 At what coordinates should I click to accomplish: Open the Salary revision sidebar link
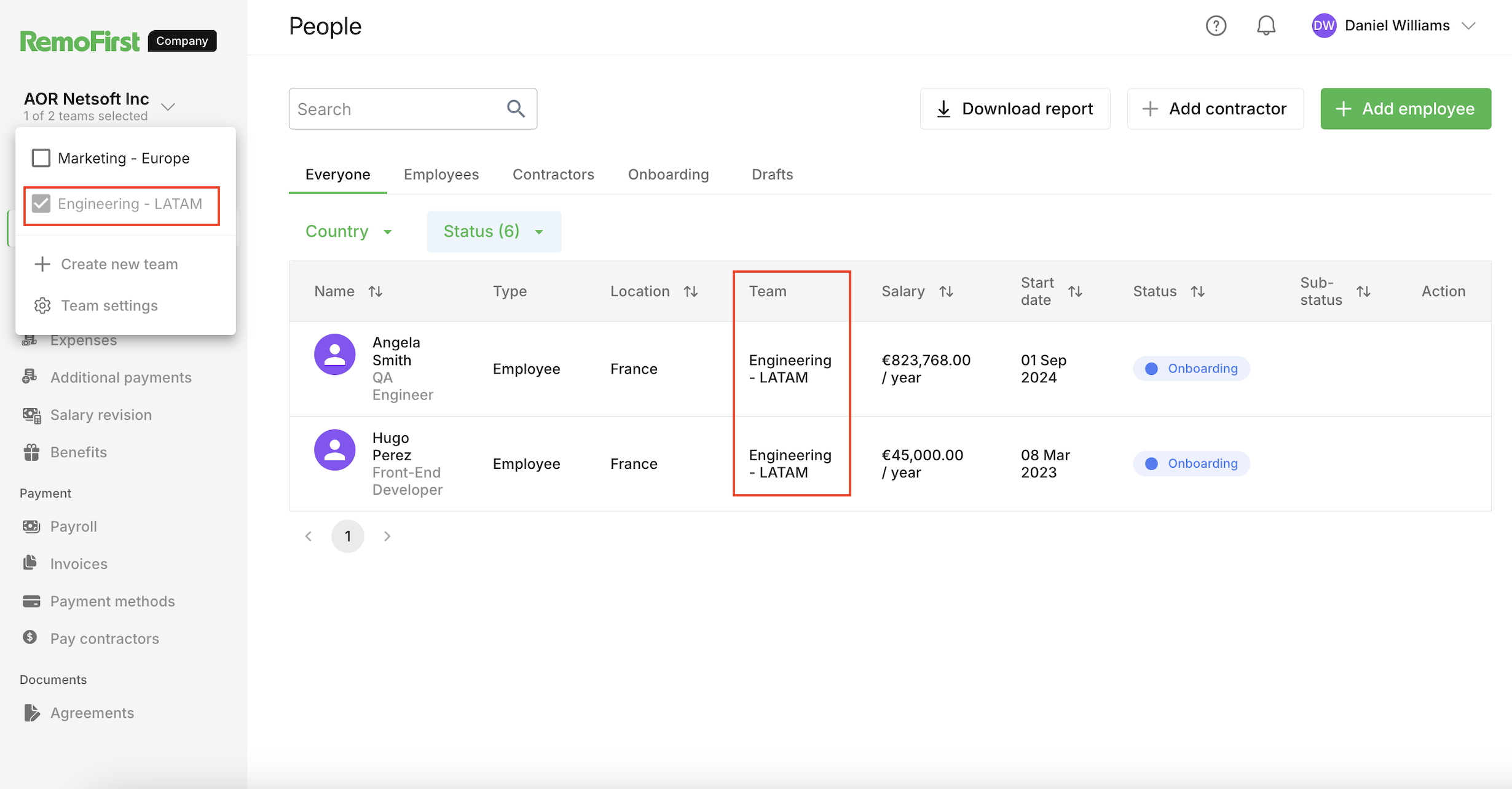tap(101, 415)
